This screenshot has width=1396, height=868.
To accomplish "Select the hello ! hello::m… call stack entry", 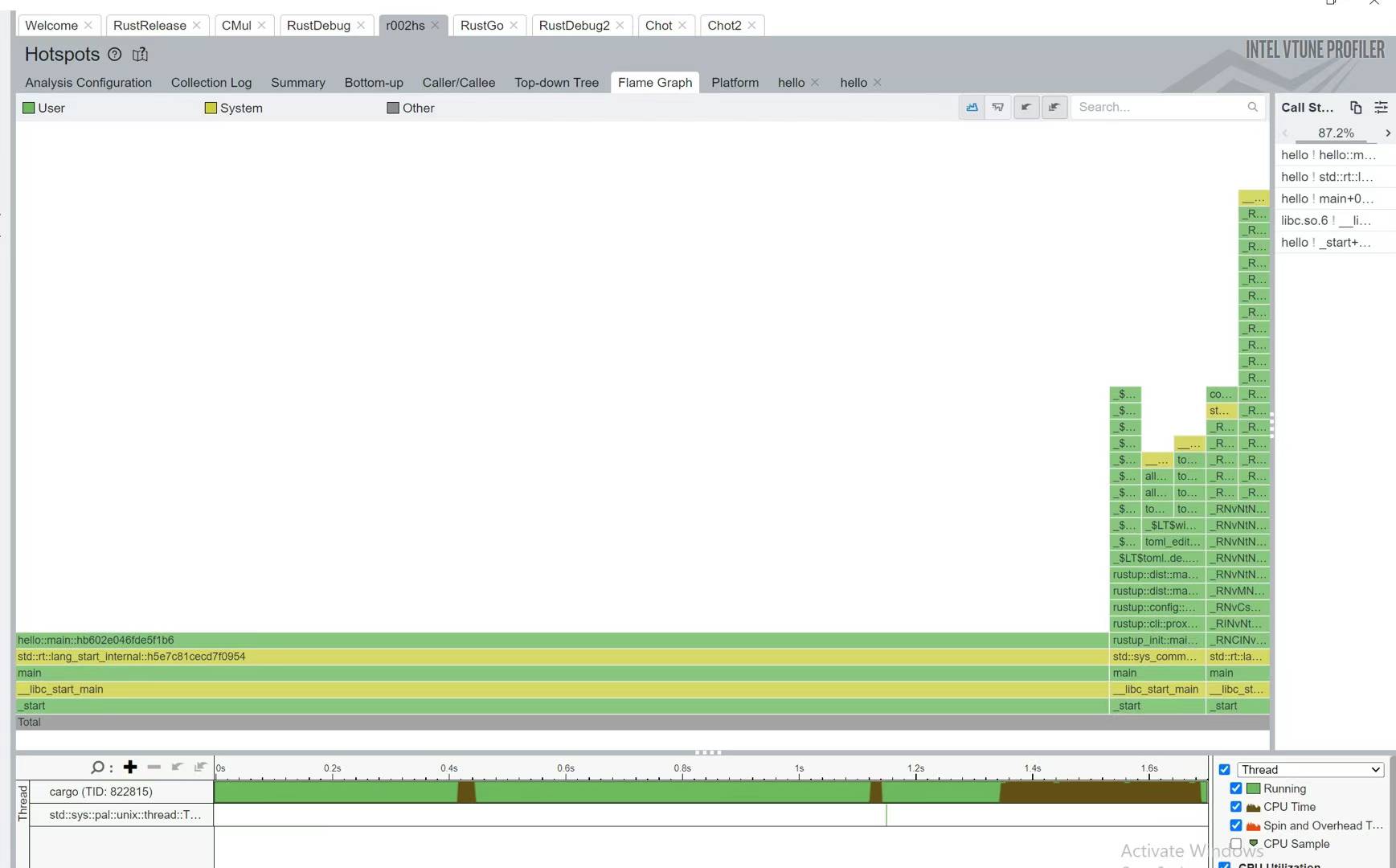I will (1335, 155).
